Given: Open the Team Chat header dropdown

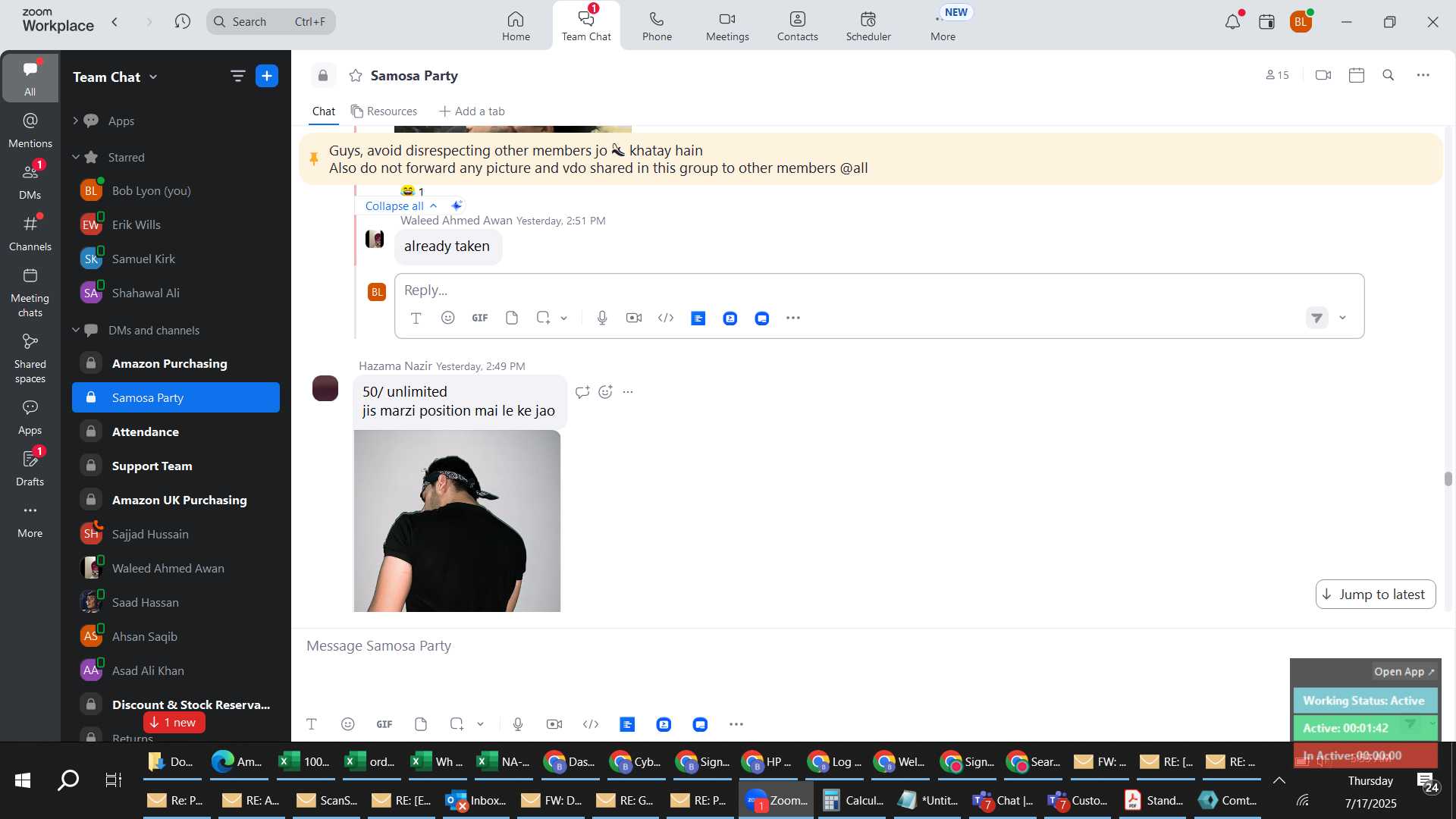Looking at the screenshot, I should coord(153,77).
